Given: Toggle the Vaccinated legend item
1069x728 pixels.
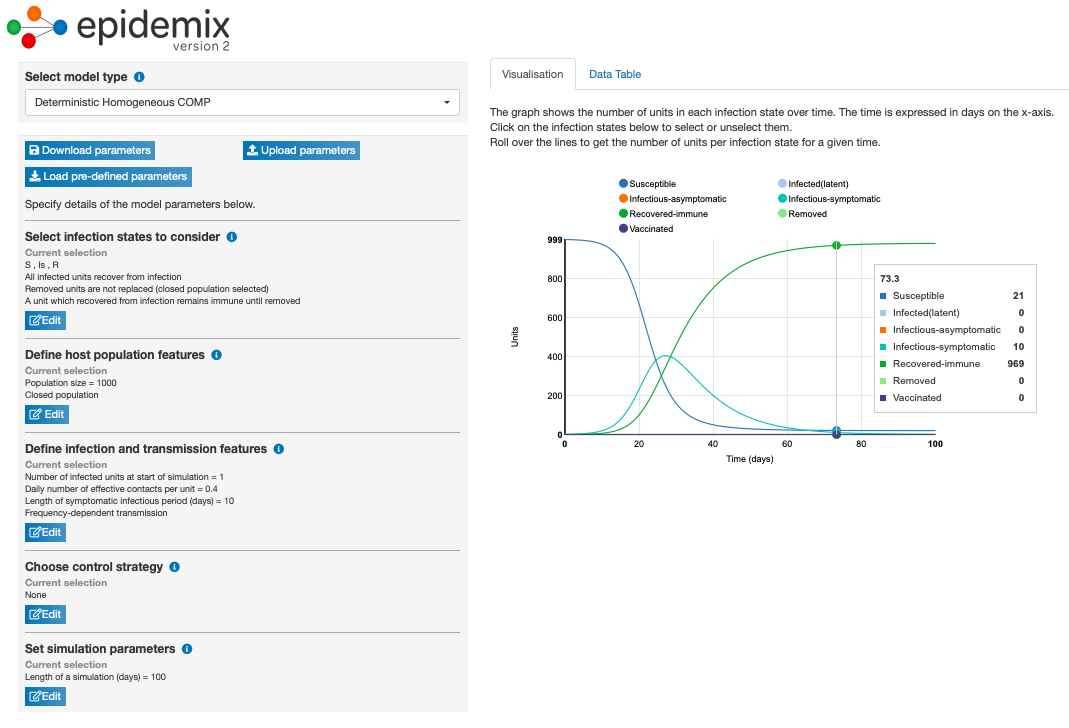Looking at the screenshot, I should pos(646,229).
